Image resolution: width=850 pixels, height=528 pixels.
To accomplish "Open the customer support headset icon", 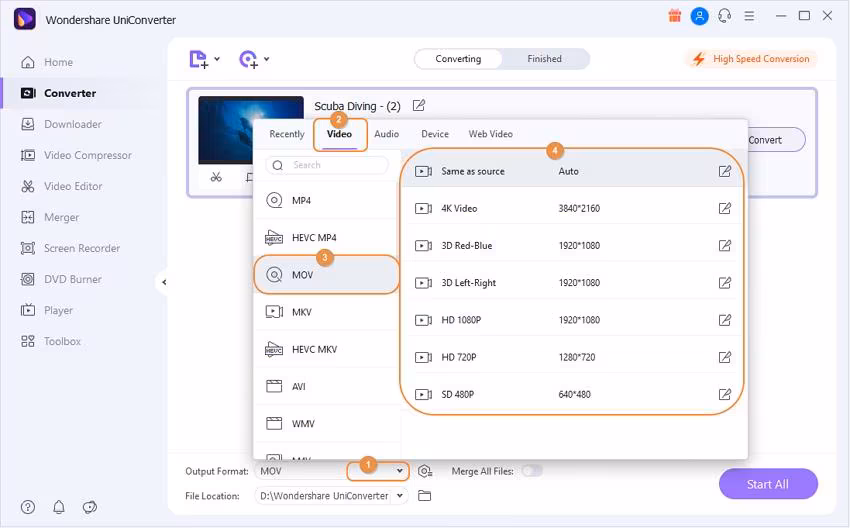I will coord(724,16).
